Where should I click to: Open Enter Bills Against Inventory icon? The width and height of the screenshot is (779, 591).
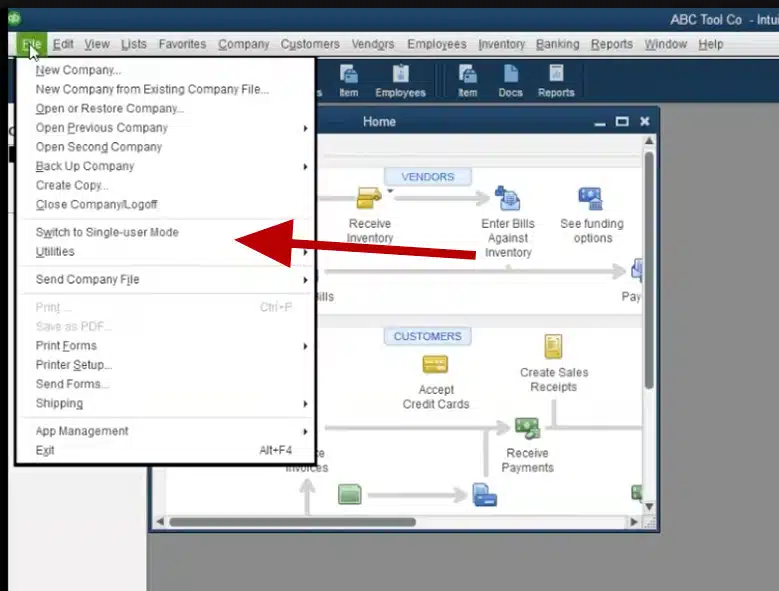507,198
